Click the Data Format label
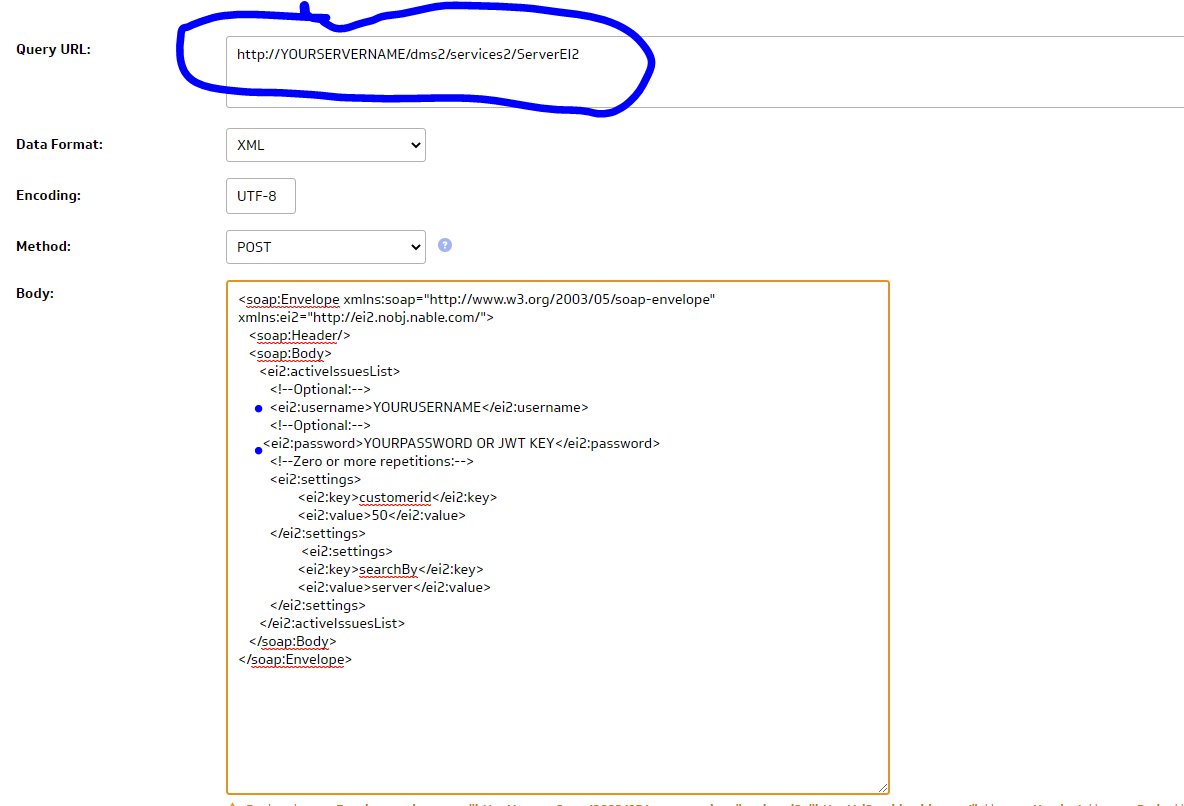The height and width of the screenshot is (806, 1184). [59, 144]
